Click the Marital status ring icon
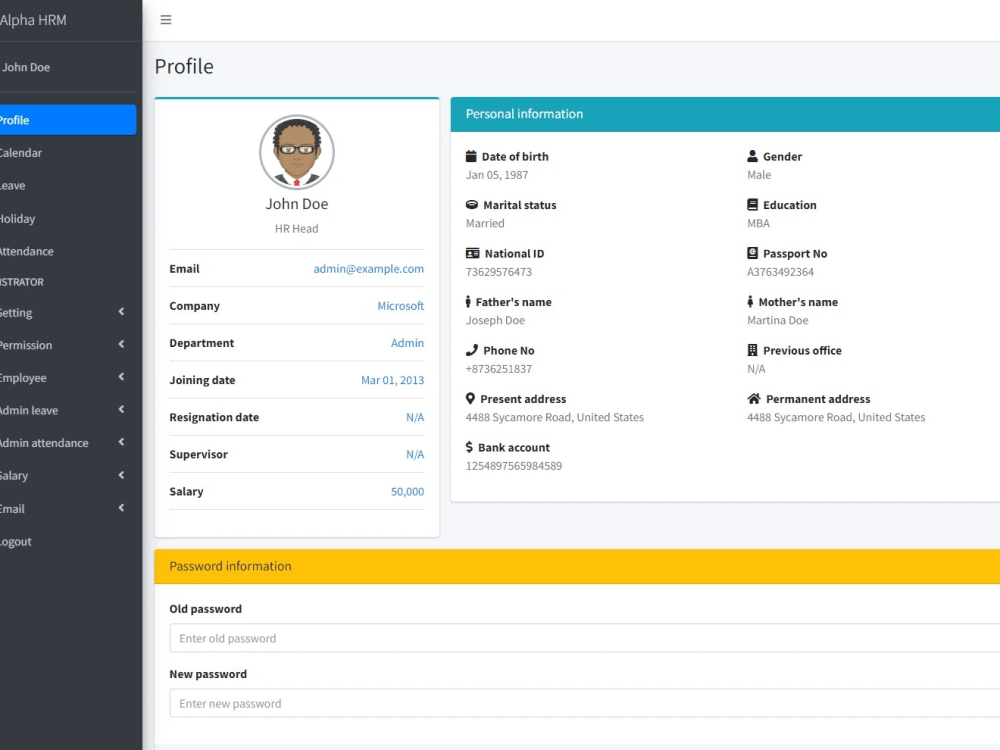This screenshot has width=1000, height=750. pos(472,205)
